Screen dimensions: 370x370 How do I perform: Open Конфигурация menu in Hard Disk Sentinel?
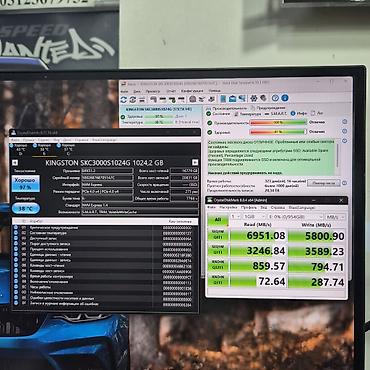point(192,91)
